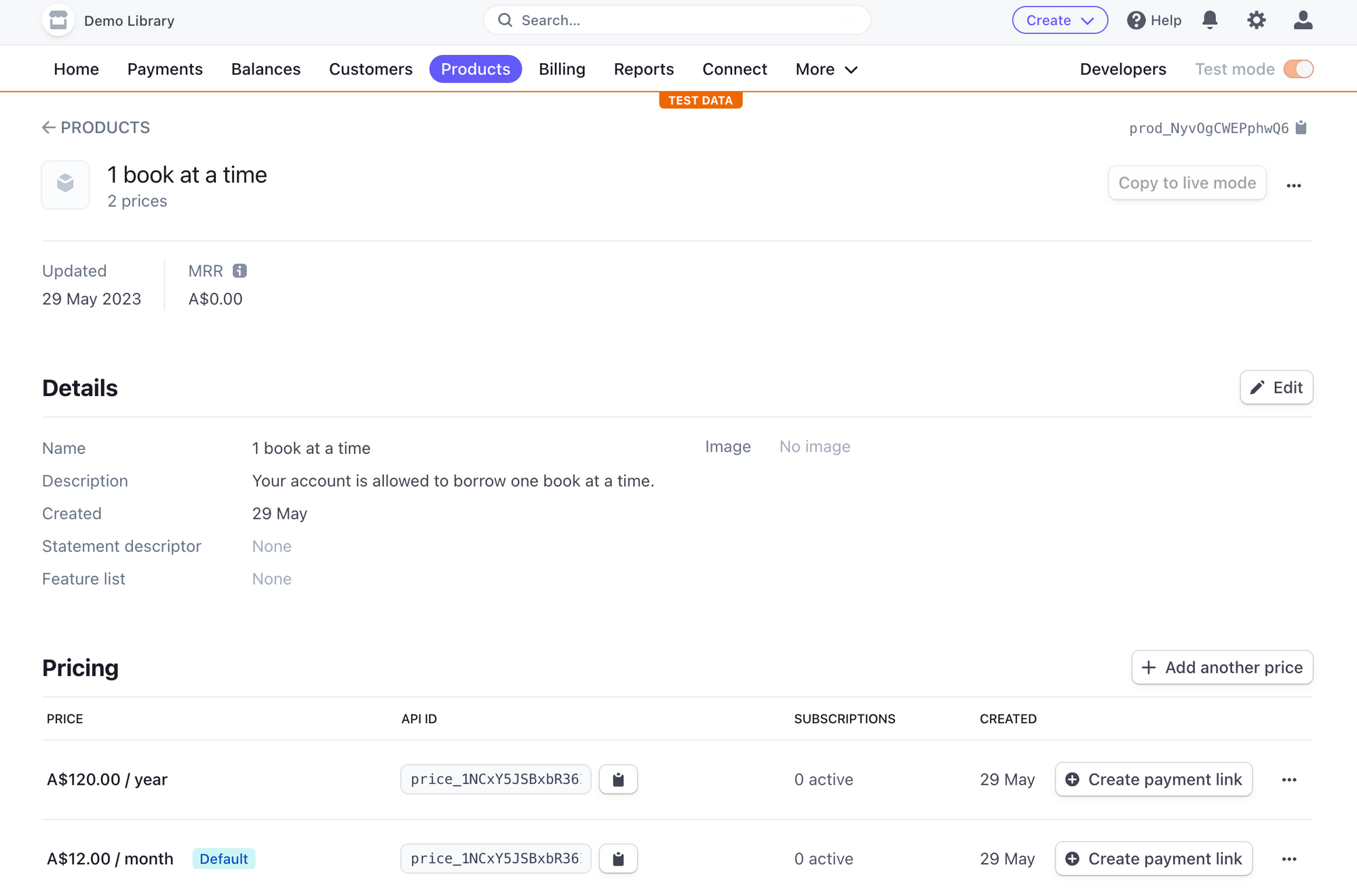Click the Edit details button
The height and width of the screenshot is (896, 1357).
pos(1276,387)
